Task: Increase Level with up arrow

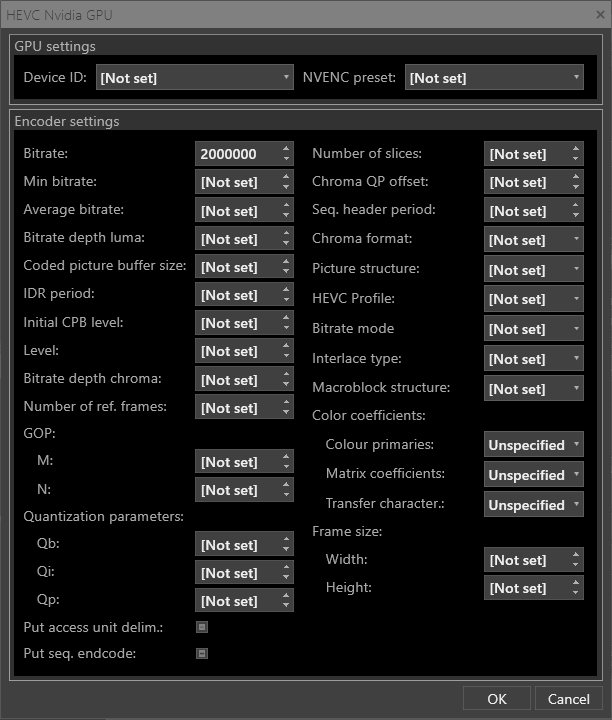Action: point(286,345)
